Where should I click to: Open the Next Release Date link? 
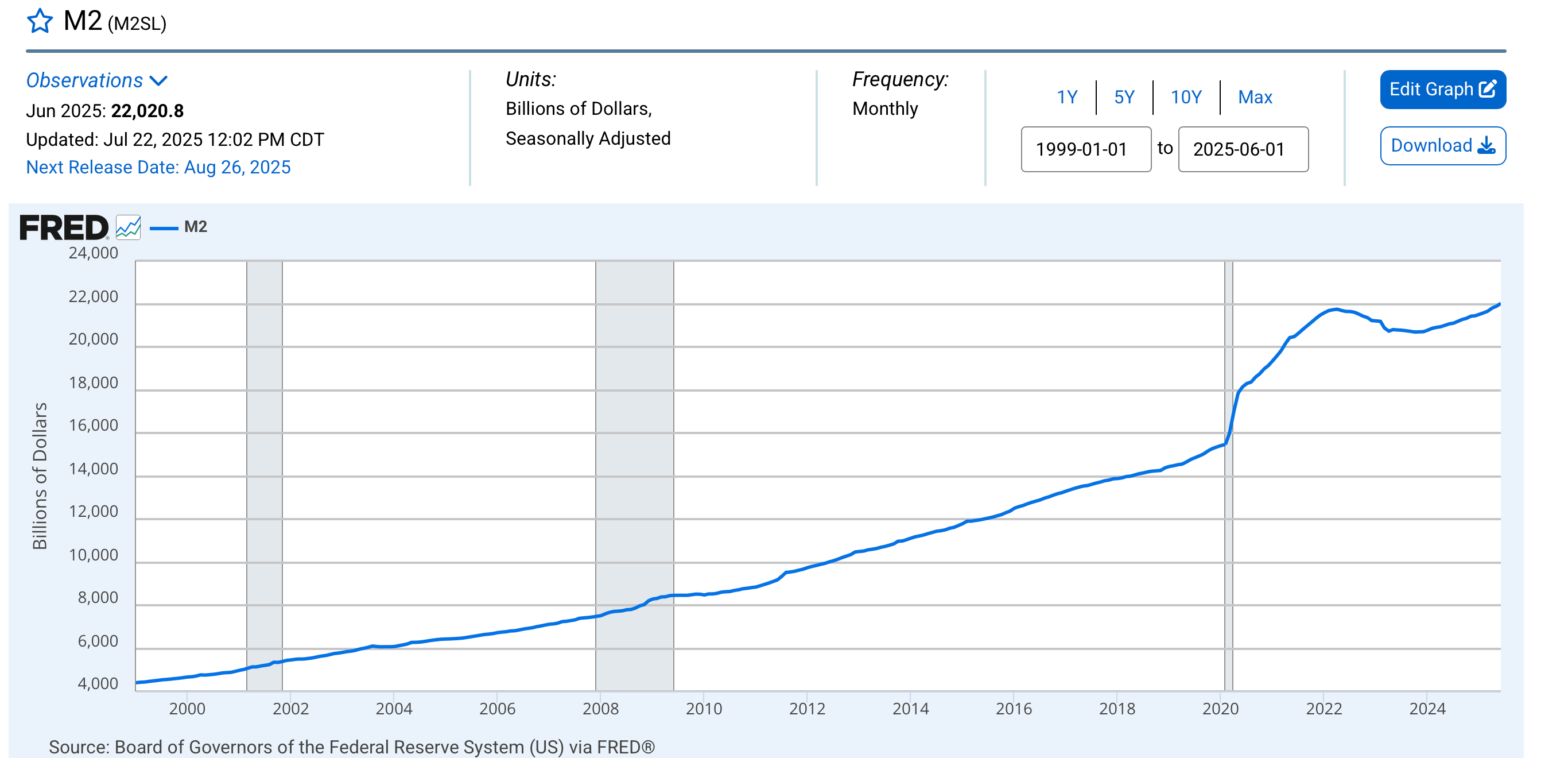pos(158,168)
